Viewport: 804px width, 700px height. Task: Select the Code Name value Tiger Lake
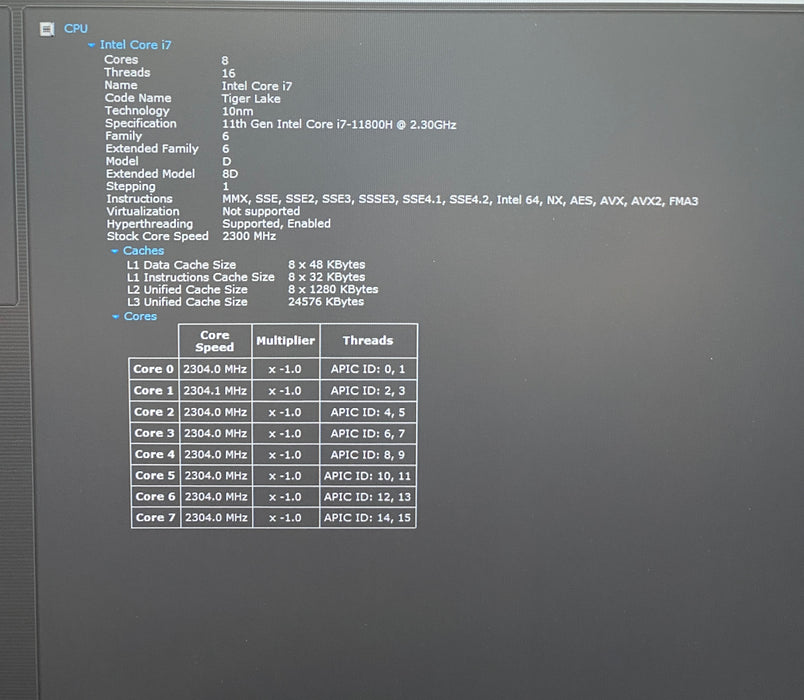(251, 98)
